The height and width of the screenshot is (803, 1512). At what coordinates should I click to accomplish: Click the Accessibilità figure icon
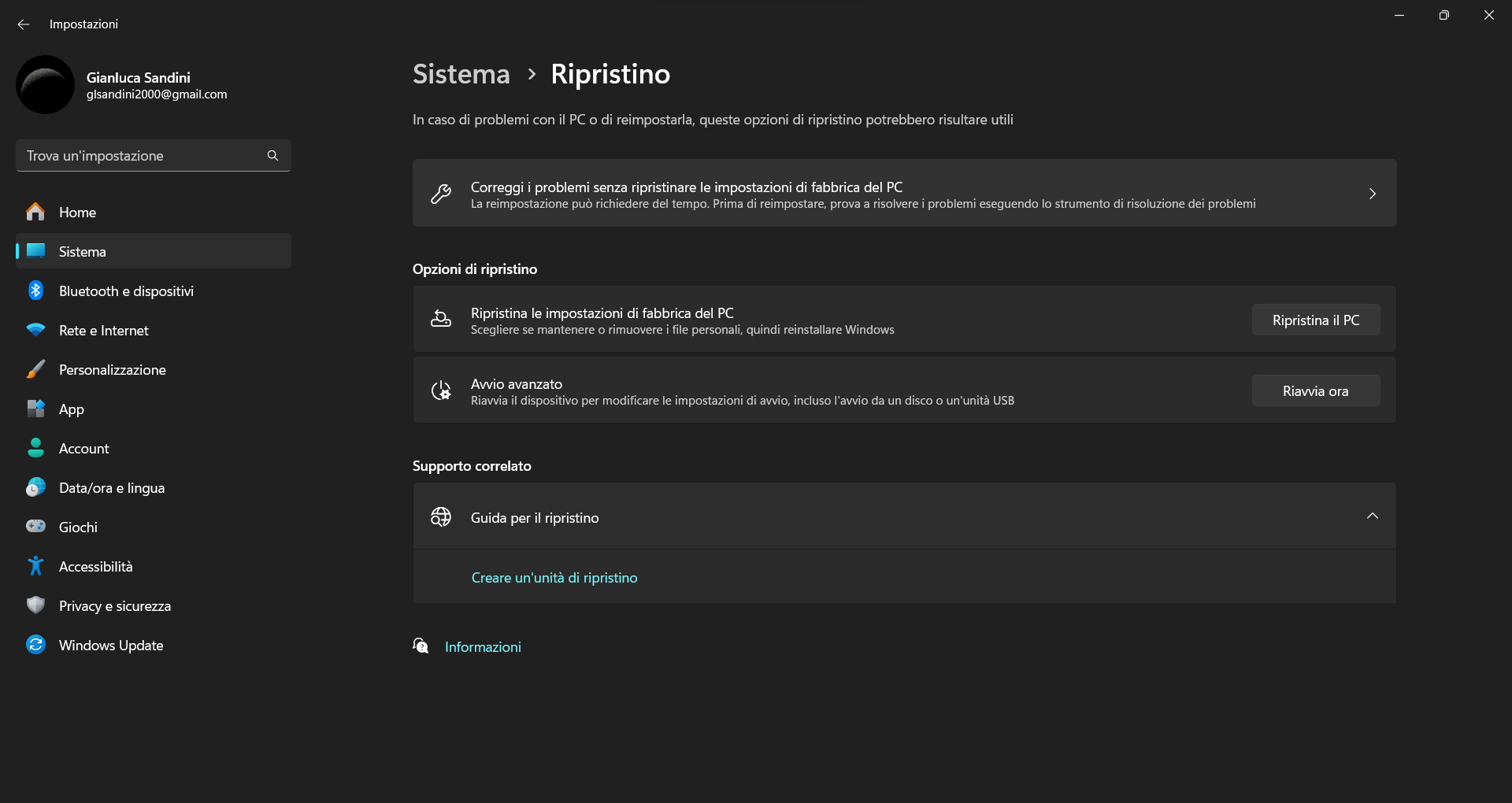pyautogui.click(x=35, y=566)
